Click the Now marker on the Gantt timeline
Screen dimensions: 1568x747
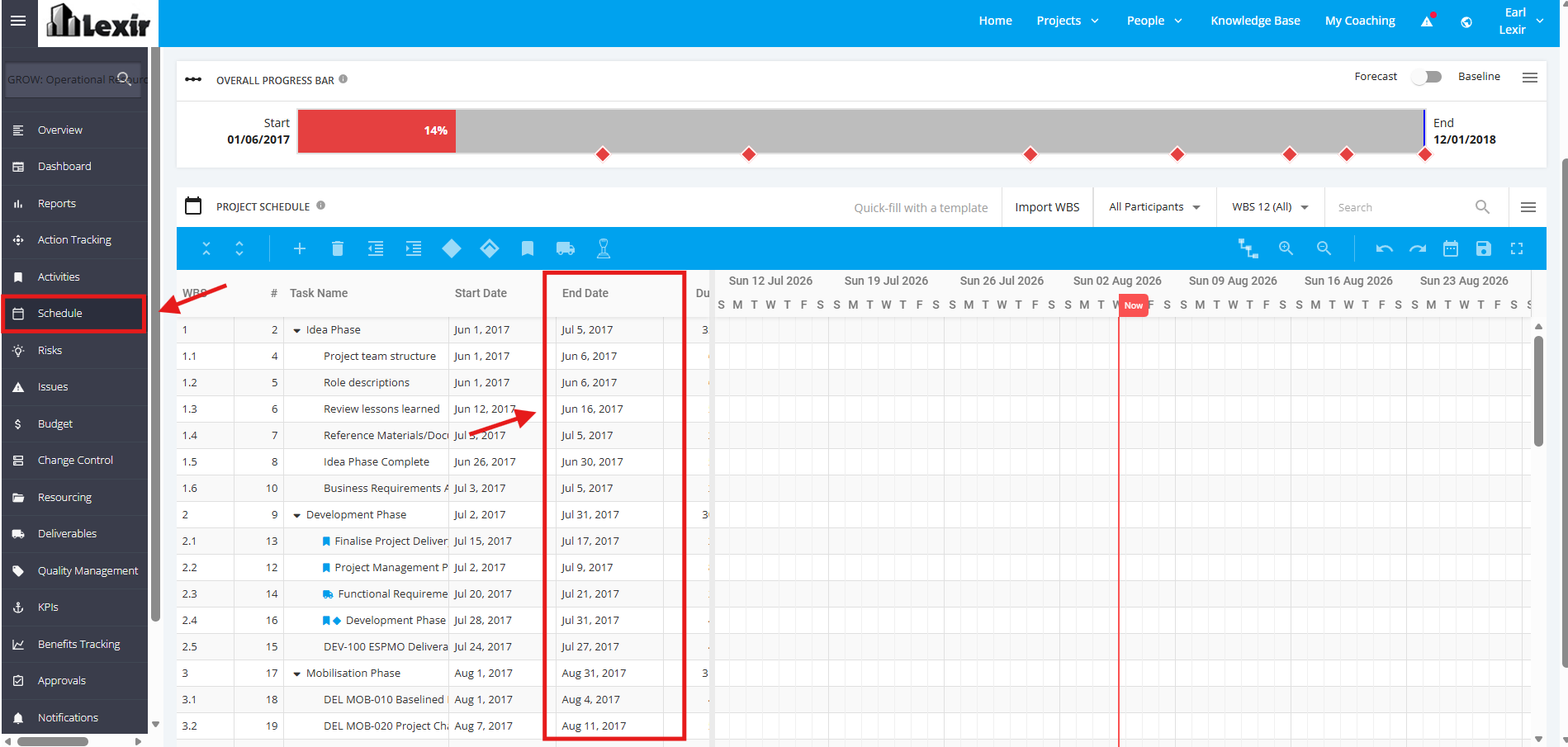pos(1134,305)
